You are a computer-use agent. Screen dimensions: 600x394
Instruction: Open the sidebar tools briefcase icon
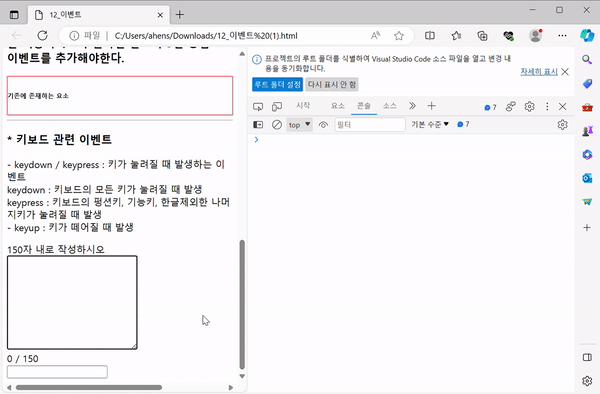(587, 107)
